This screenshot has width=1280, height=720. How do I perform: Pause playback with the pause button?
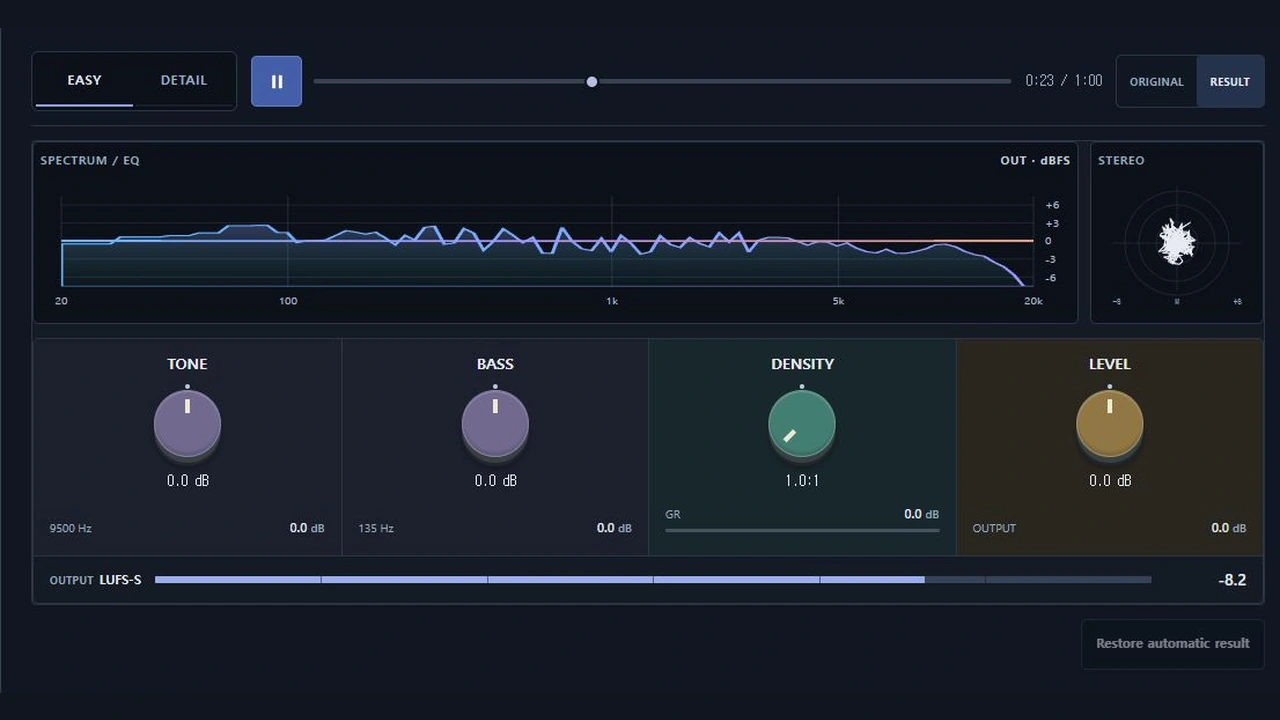pyautogui.click(x=276, y=81)
